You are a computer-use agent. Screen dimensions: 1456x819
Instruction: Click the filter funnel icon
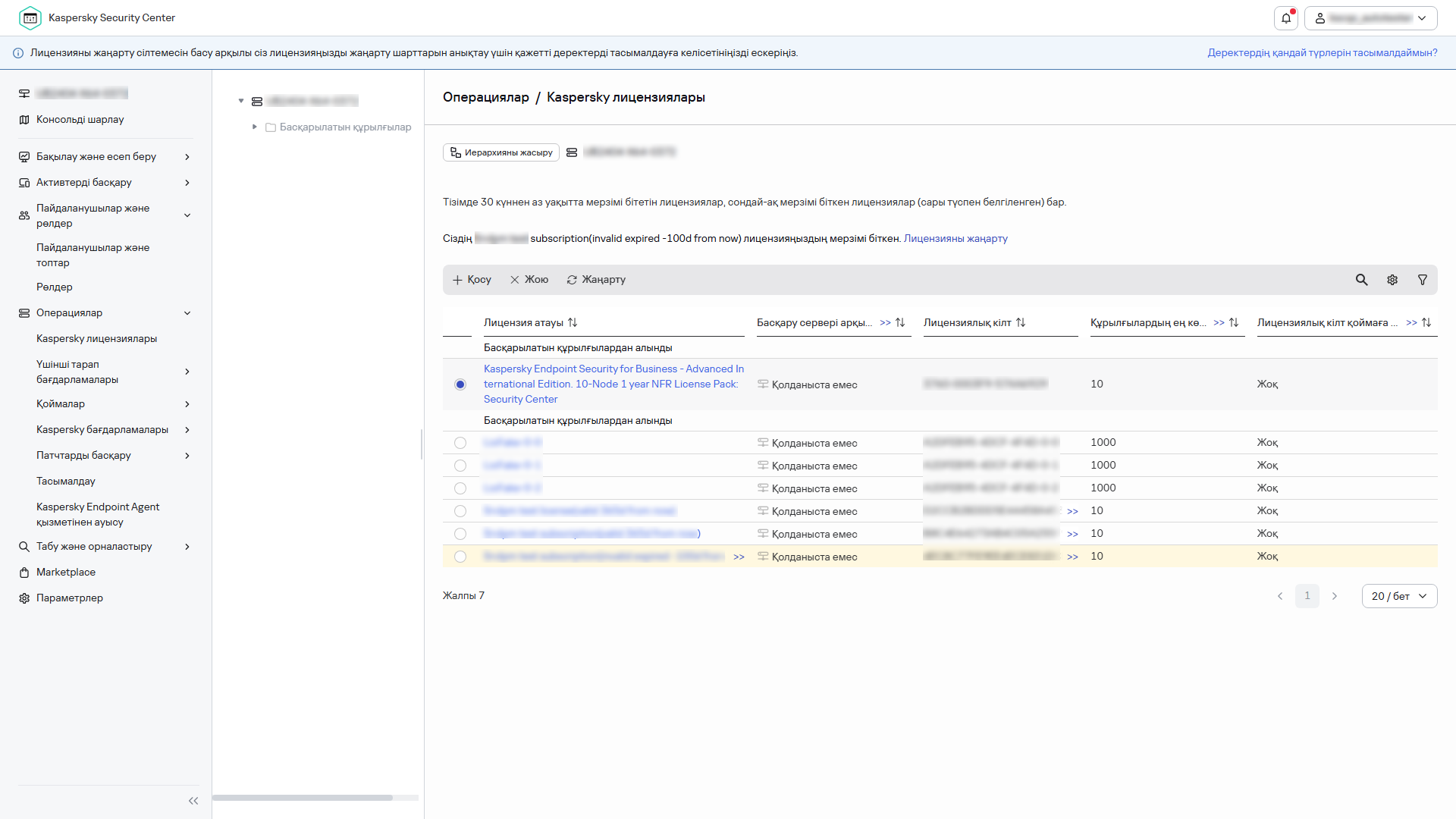[x=1423, y=280]
